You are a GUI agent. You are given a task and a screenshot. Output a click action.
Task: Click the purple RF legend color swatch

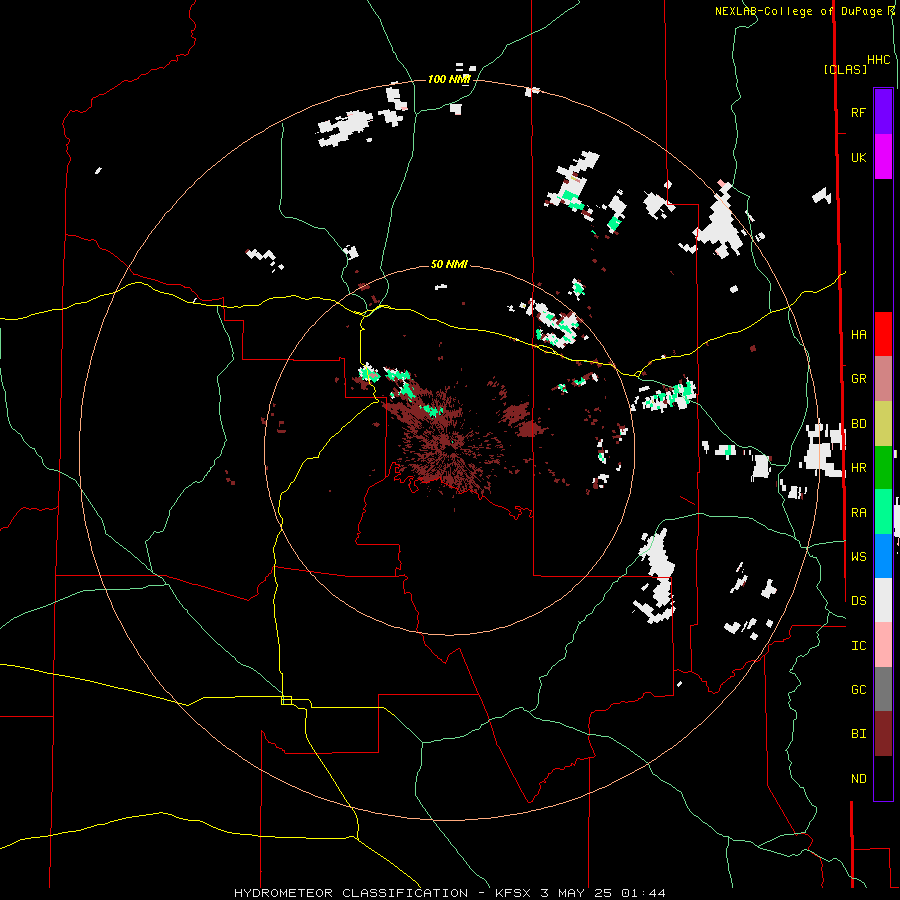click(883, 112)
